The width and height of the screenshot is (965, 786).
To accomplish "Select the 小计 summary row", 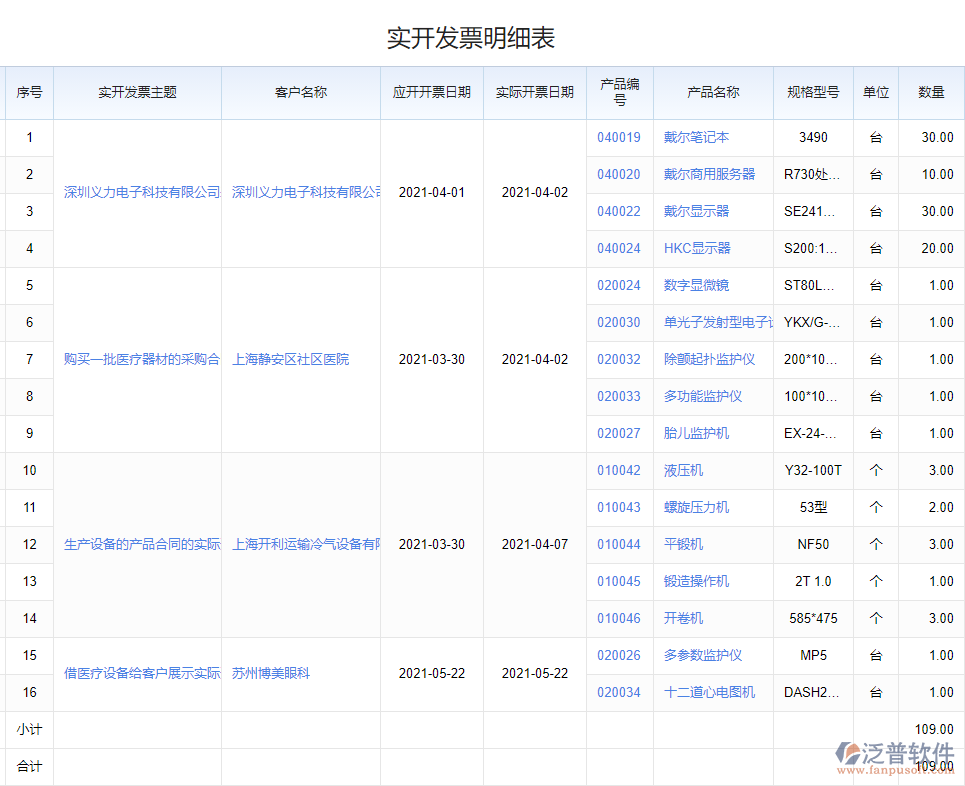I will [x=28, y=729].
